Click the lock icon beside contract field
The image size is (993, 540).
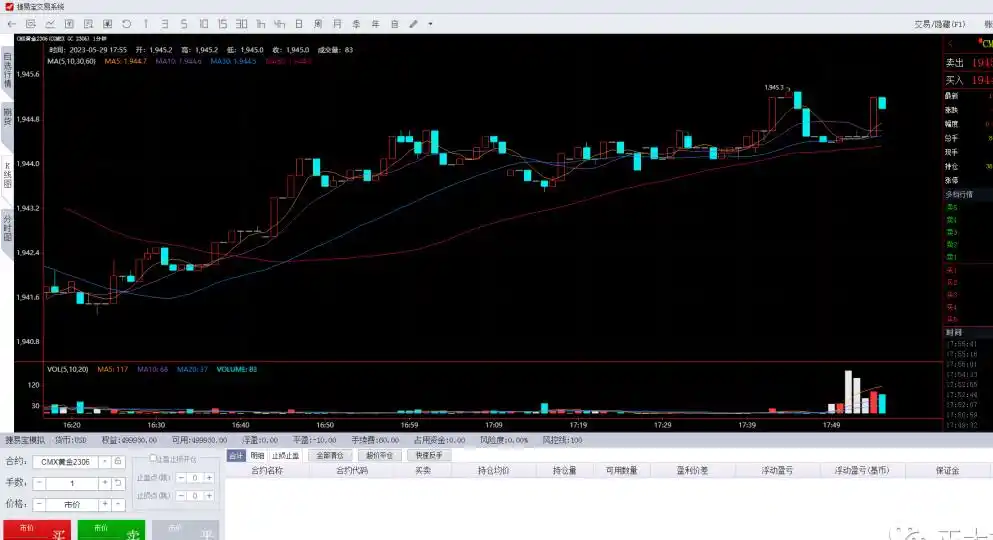(118, 462)
